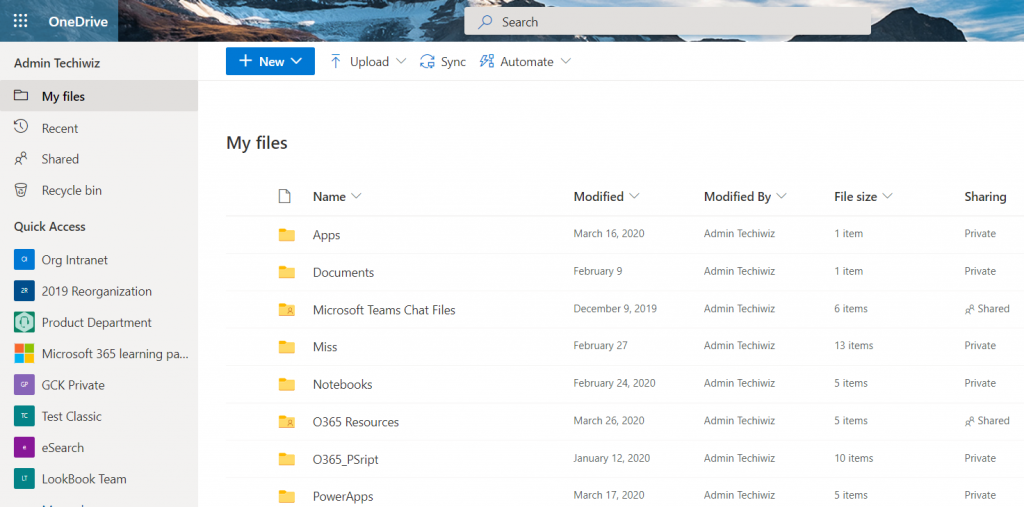Viewport: 1024px width, 507px height.
Task: Click the Automate flow icon
Action: 487,61
